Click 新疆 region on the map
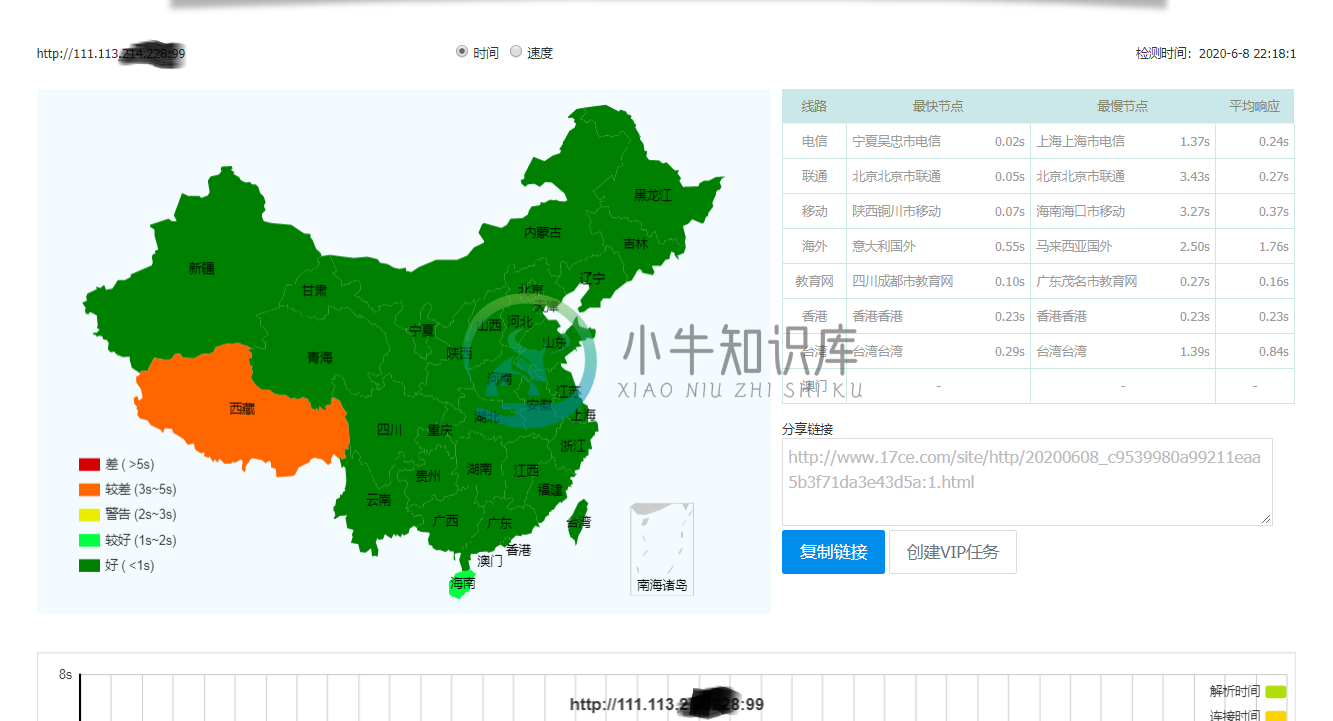This screenshot has width=1333, height=721. point(202,268)
